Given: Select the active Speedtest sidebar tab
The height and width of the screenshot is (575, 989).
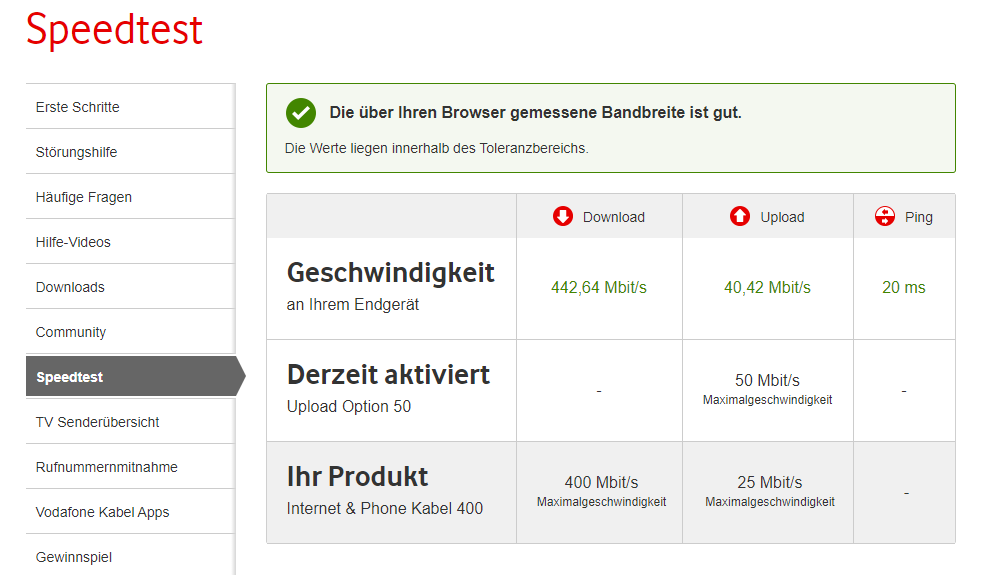Looking at the screenshot, I should (70, 377).
